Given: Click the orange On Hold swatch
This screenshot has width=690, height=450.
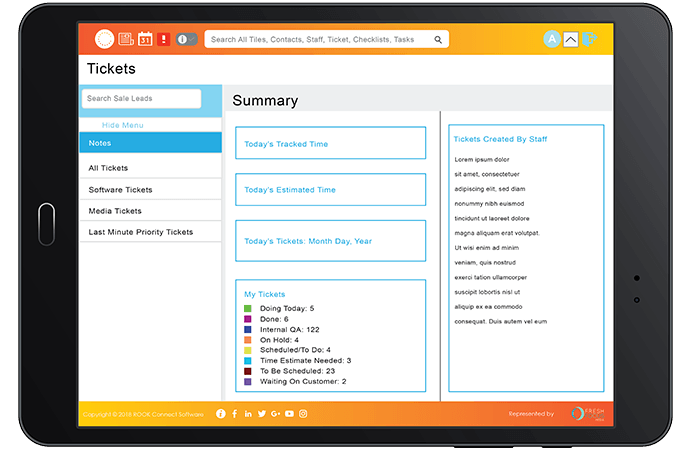Looking at the screenshot, I should click(x=248, y=340).
